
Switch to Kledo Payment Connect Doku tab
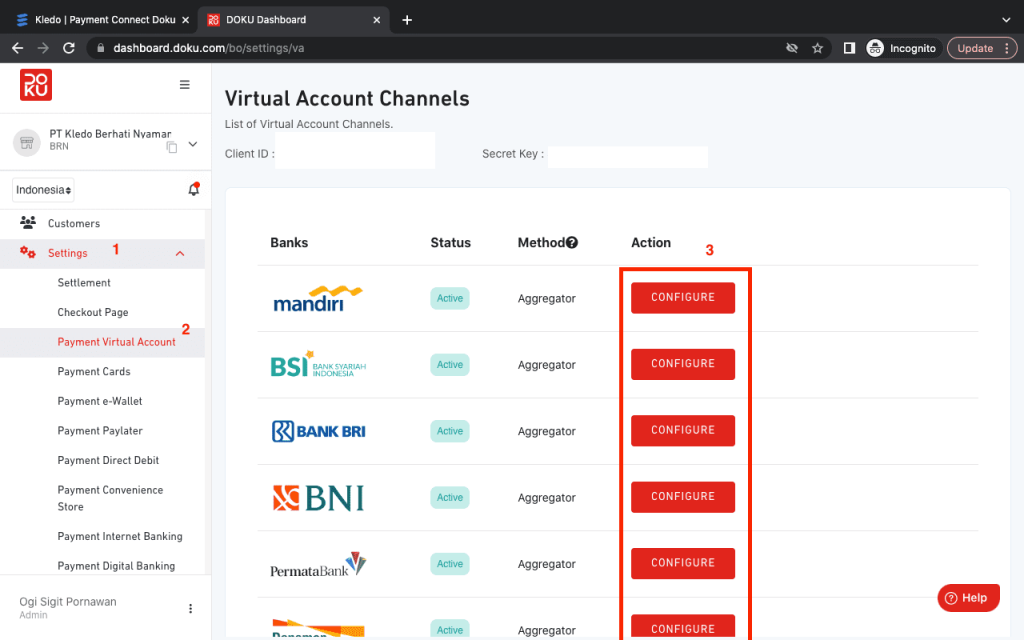pyautogui.click(x=103, y=20)
